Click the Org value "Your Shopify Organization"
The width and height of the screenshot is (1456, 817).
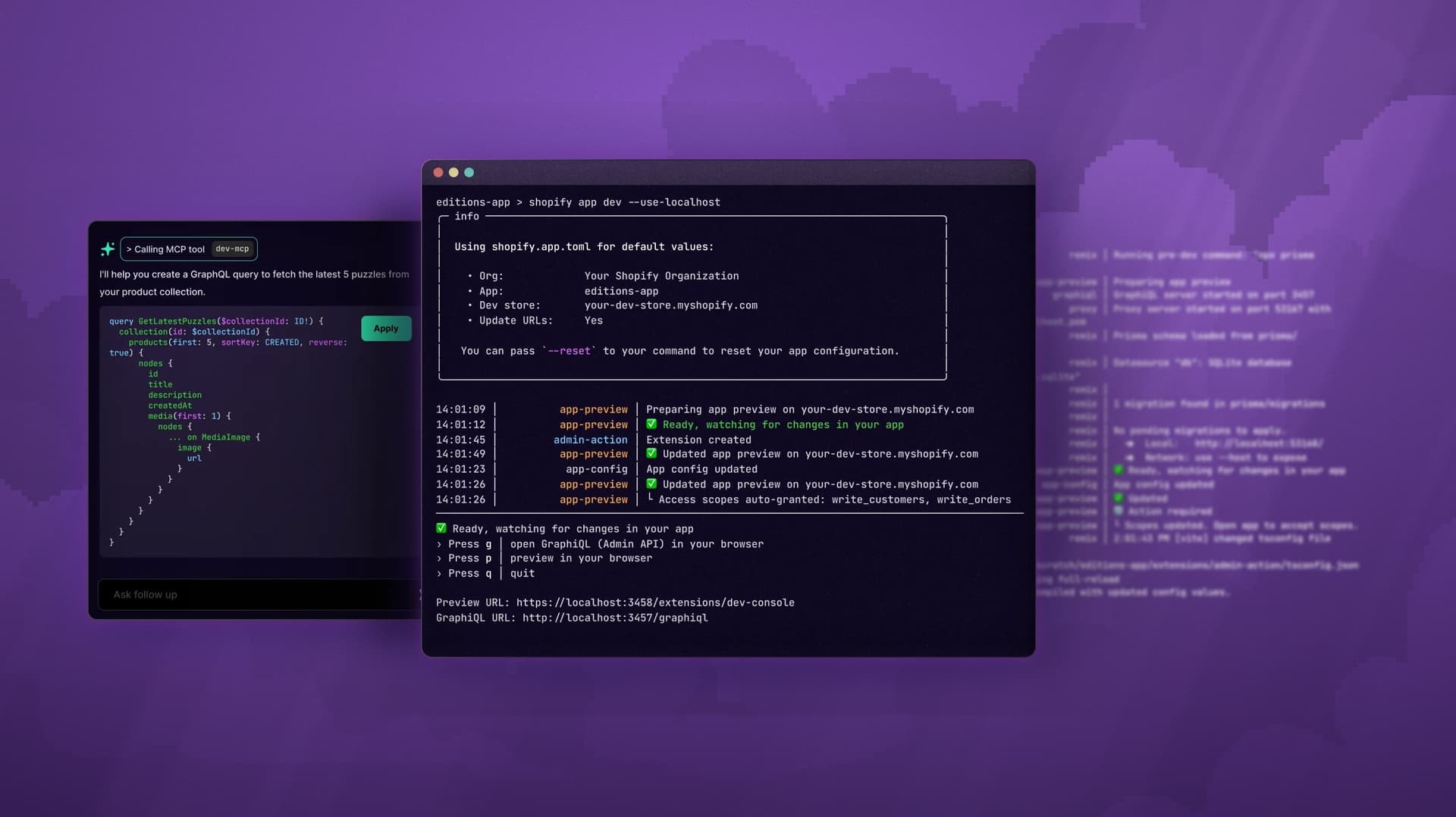661,276
